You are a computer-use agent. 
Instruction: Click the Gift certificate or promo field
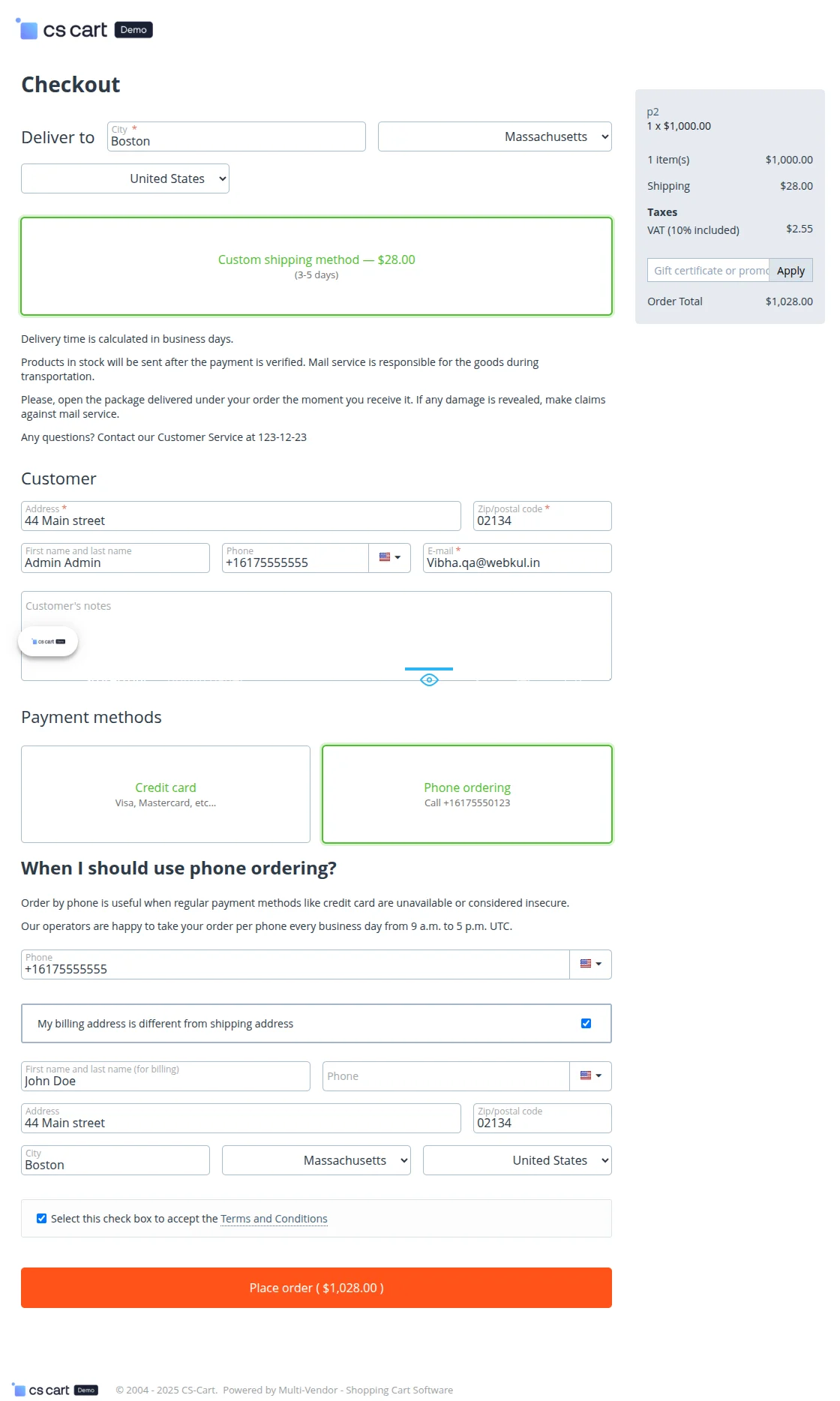click(x=708, y=271)
